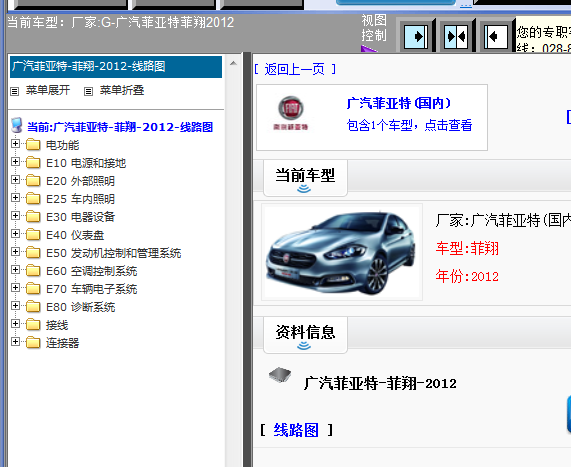Click the left panel scroll-up arrow
The image size is (571, 467).
233,63
